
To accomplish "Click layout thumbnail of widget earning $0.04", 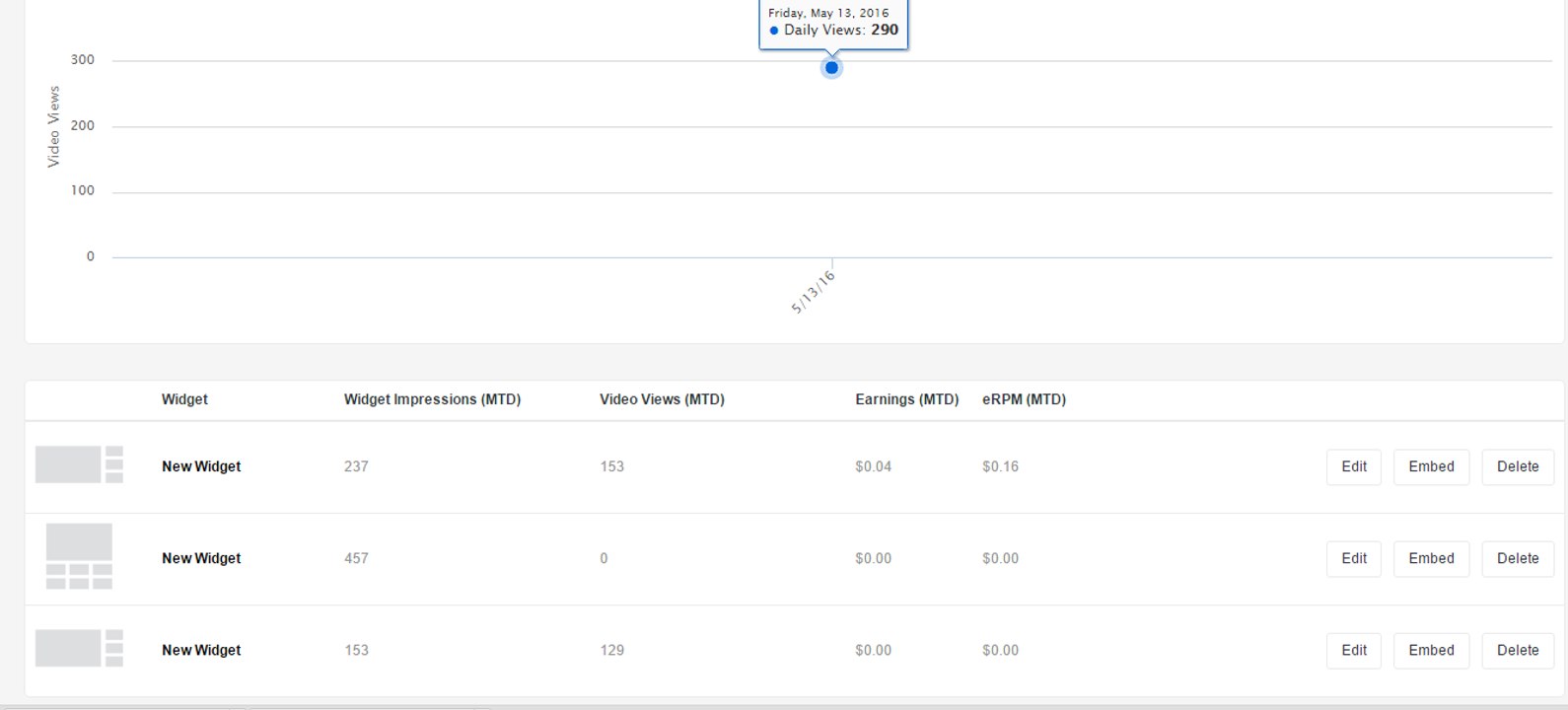I will [x=79, y=464].
